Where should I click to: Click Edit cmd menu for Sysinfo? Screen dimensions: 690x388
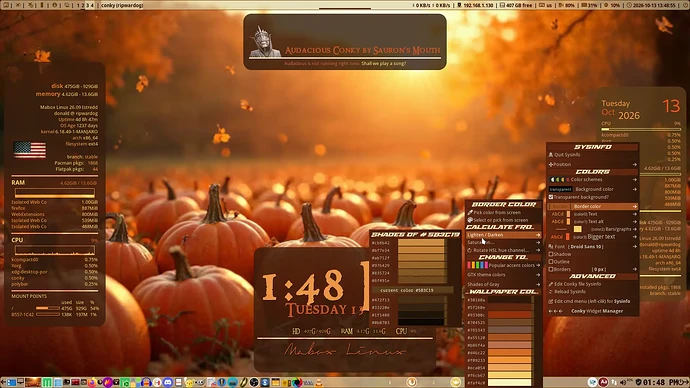593,301
